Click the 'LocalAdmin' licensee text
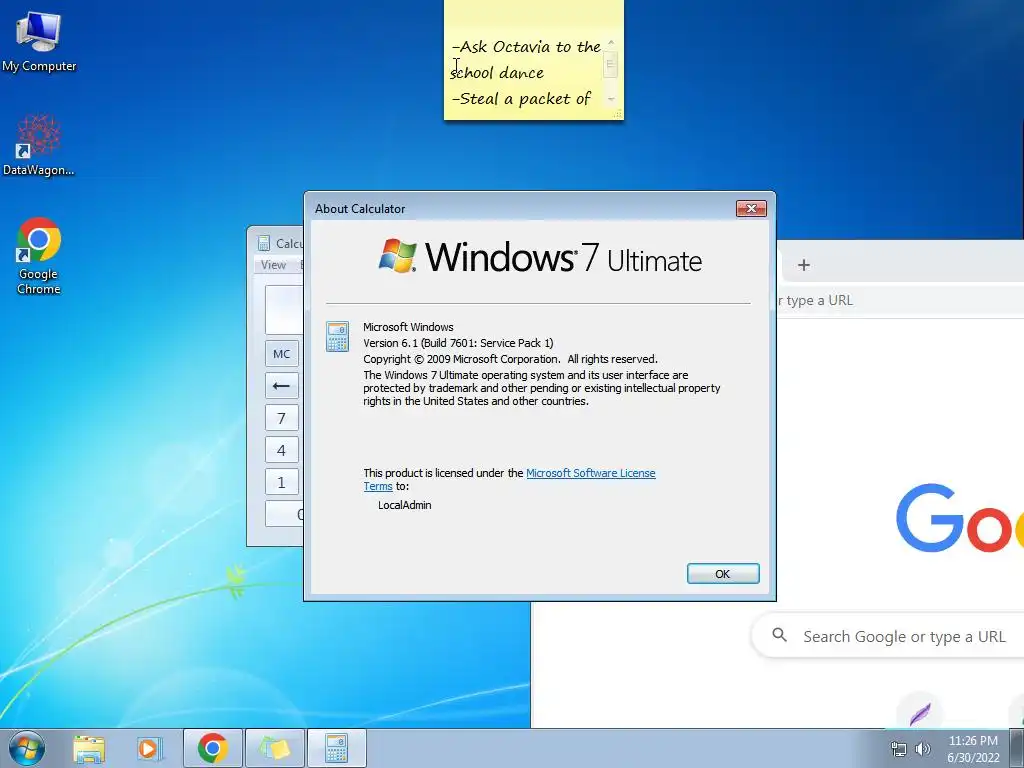Screen dimensions: 1024x768 coord(404,505)
